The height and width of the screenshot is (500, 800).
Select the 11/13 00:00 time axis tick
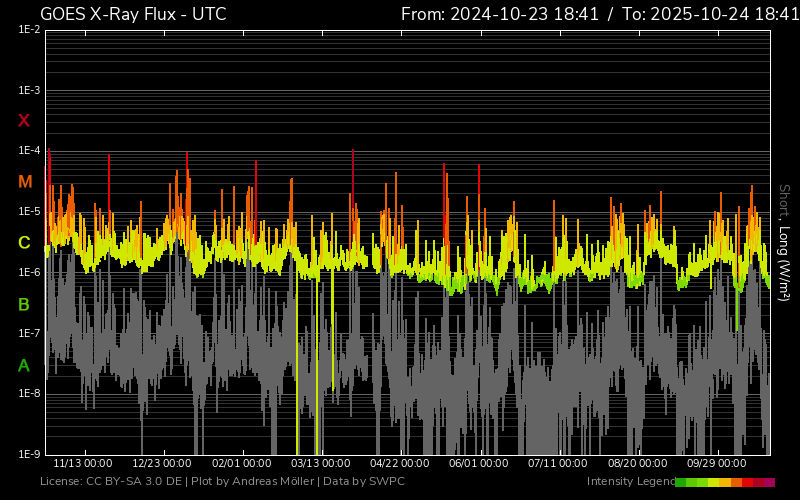82,464
